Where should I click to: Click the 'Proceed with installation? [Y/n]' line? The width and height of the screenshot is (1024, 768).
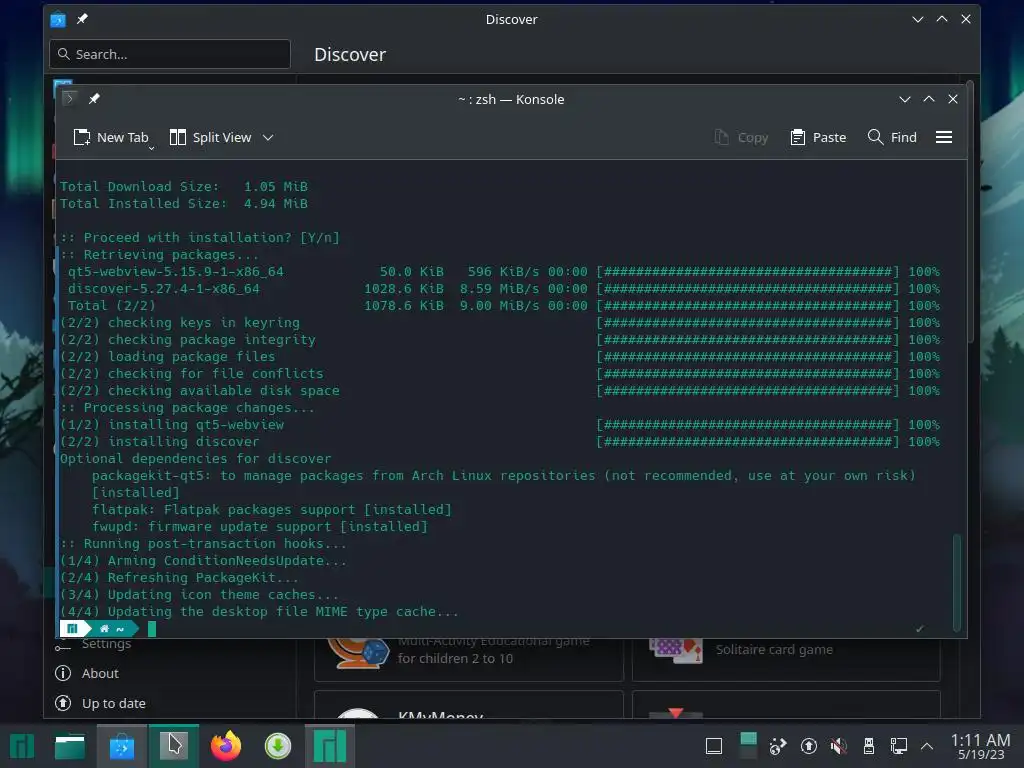tap(200, 238)
